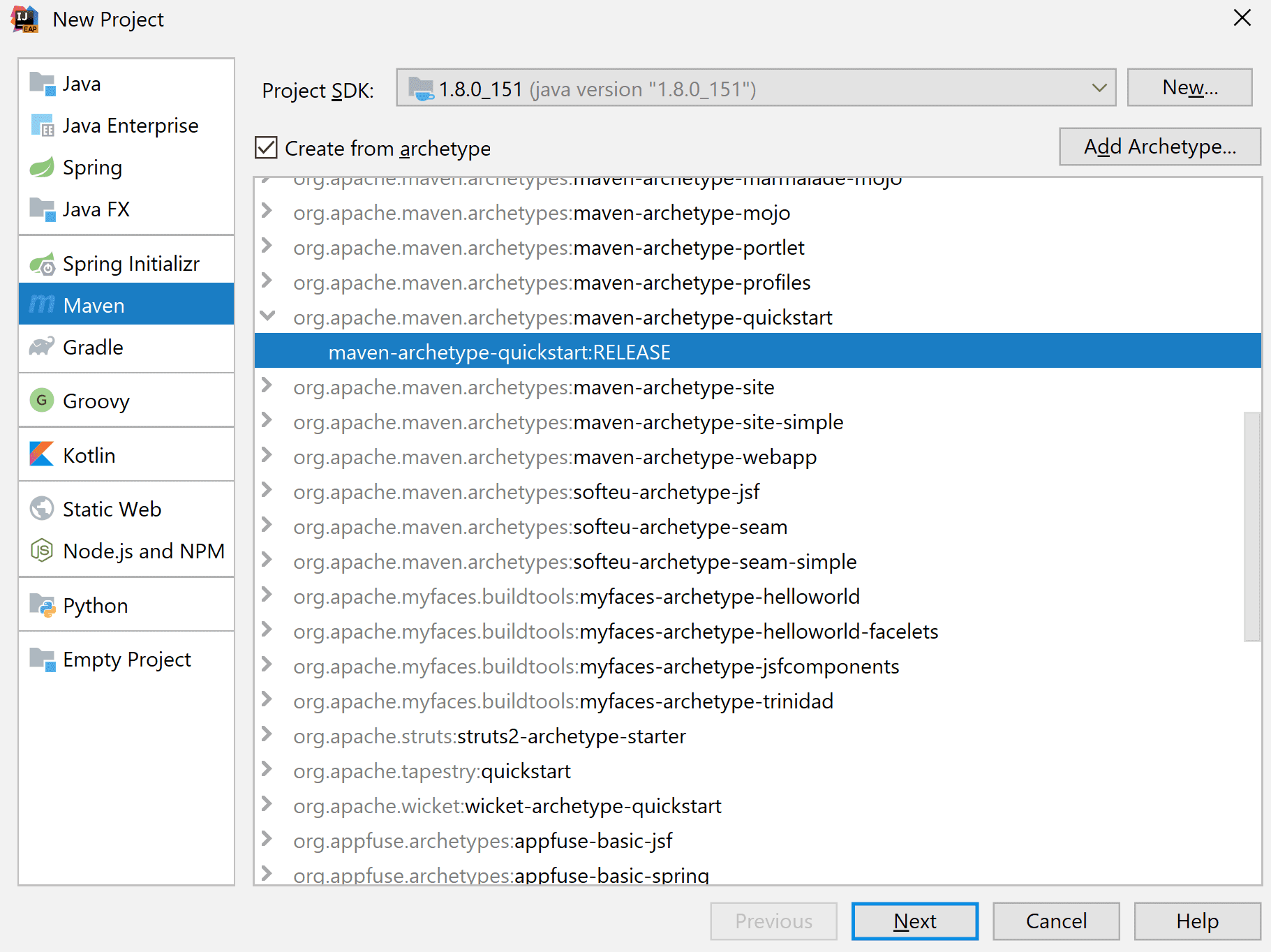
Task: Uncheck Create from archetype checkbox
Action: point(267,148)
